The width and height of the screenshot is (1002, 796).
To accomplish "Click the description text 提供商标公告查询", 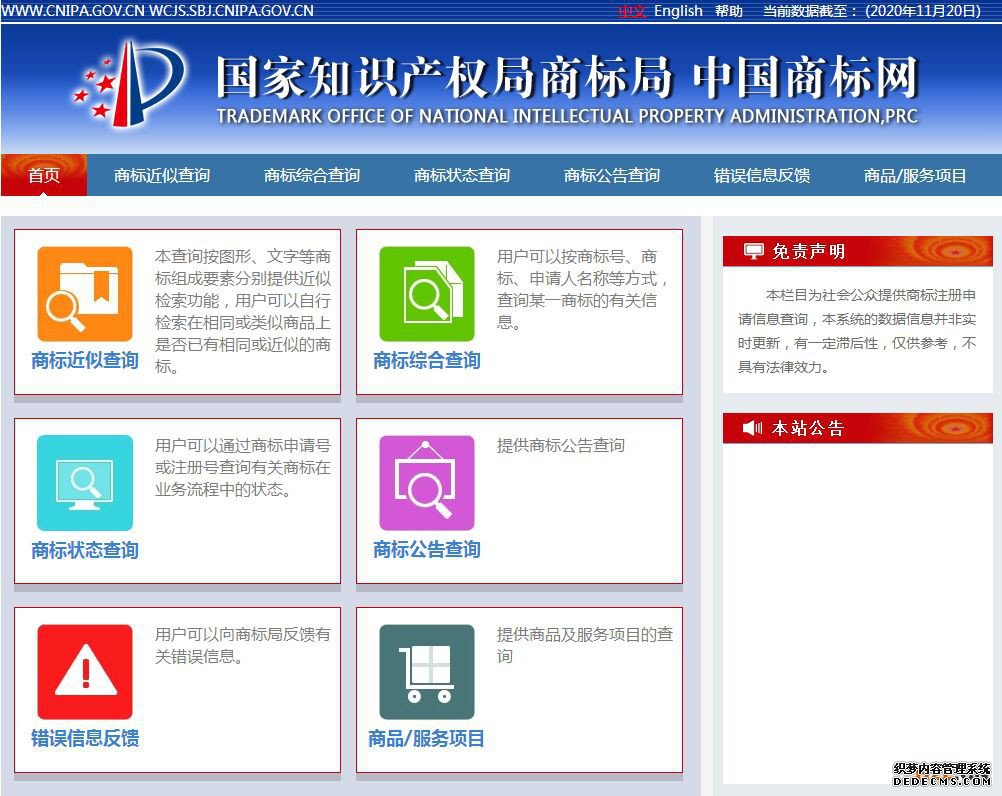I will click(560, 445).
